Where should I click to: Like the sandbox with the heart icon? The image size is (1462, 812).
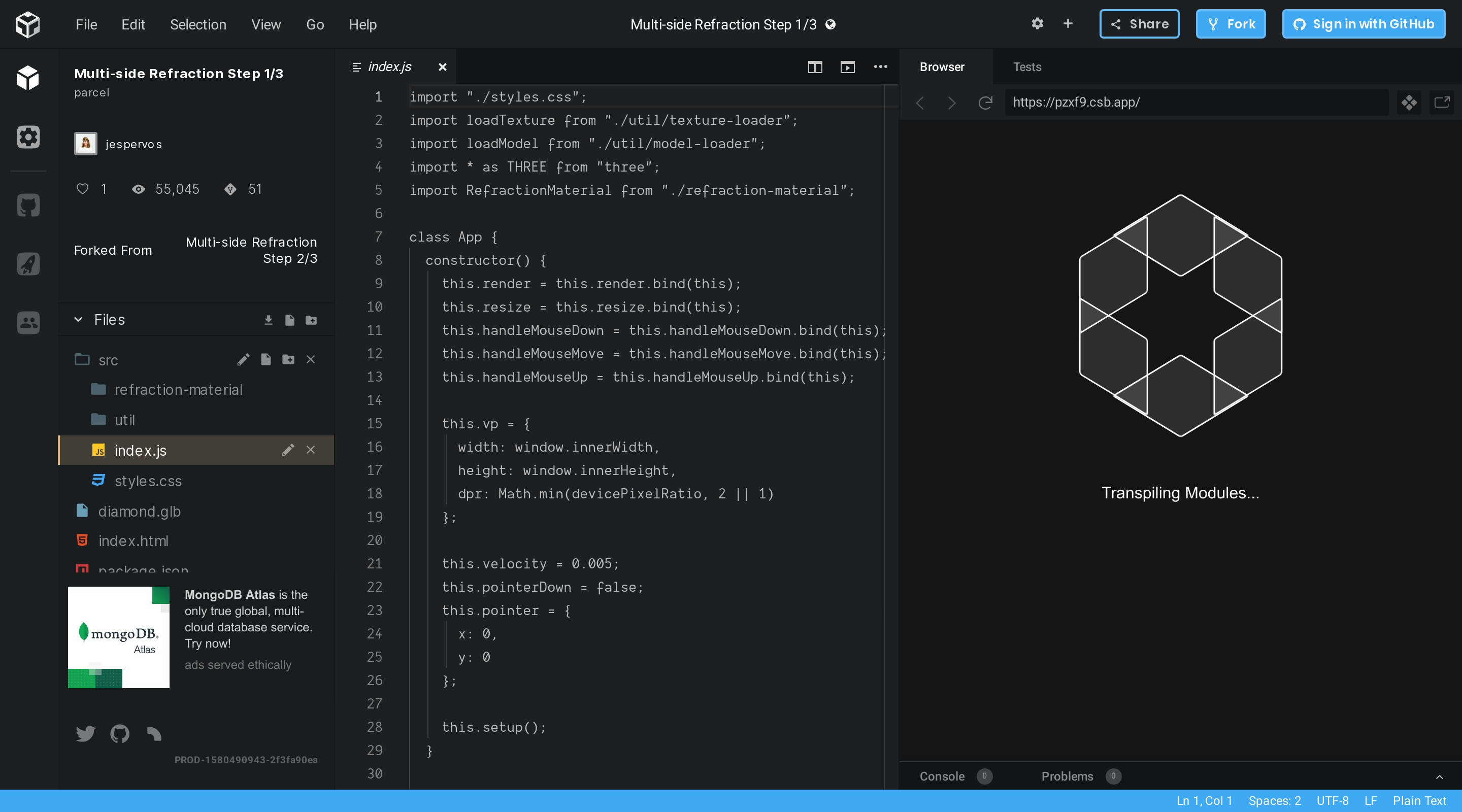(83, 189)
